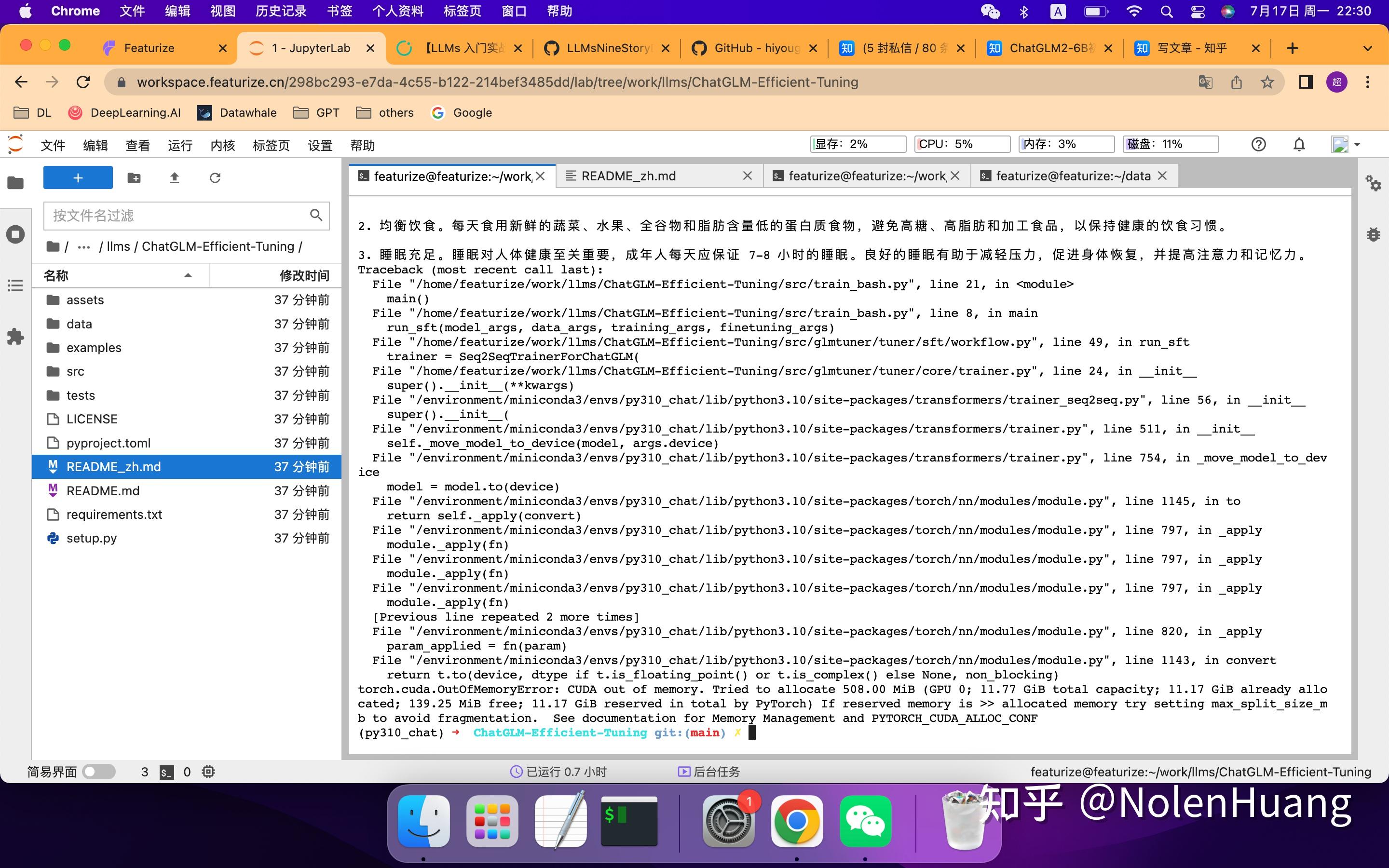The width and height of the screenshot is (1389, 868).
Task: Open the tests folder
Action: (187, 395)
